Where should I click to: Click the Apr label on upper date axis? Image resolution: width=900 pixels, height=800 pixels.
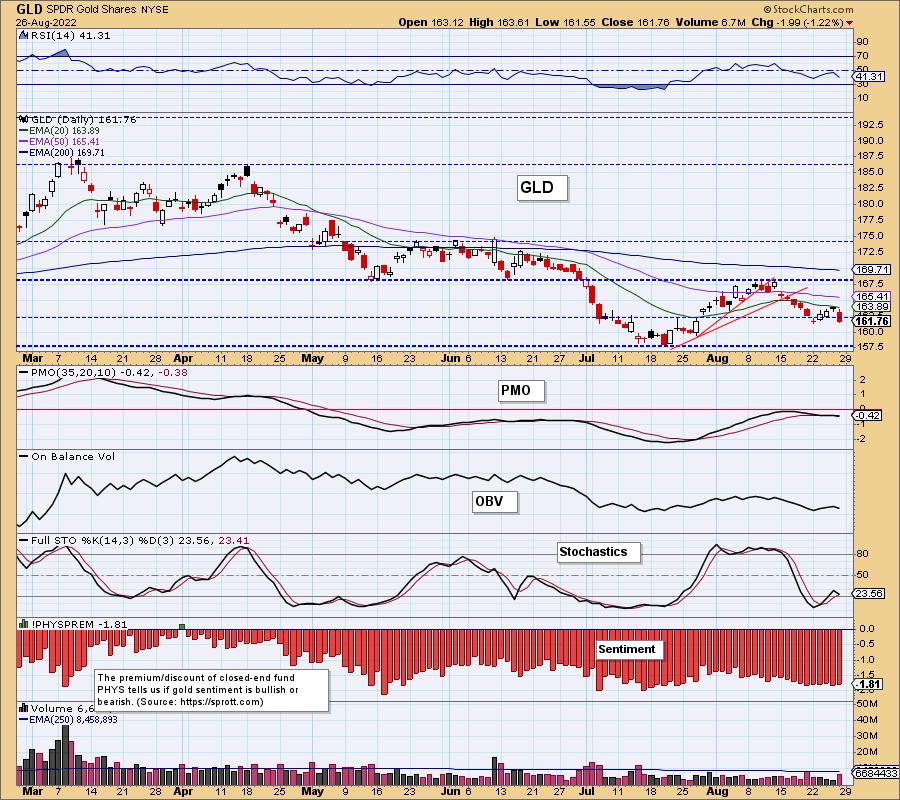coord(183,359)
